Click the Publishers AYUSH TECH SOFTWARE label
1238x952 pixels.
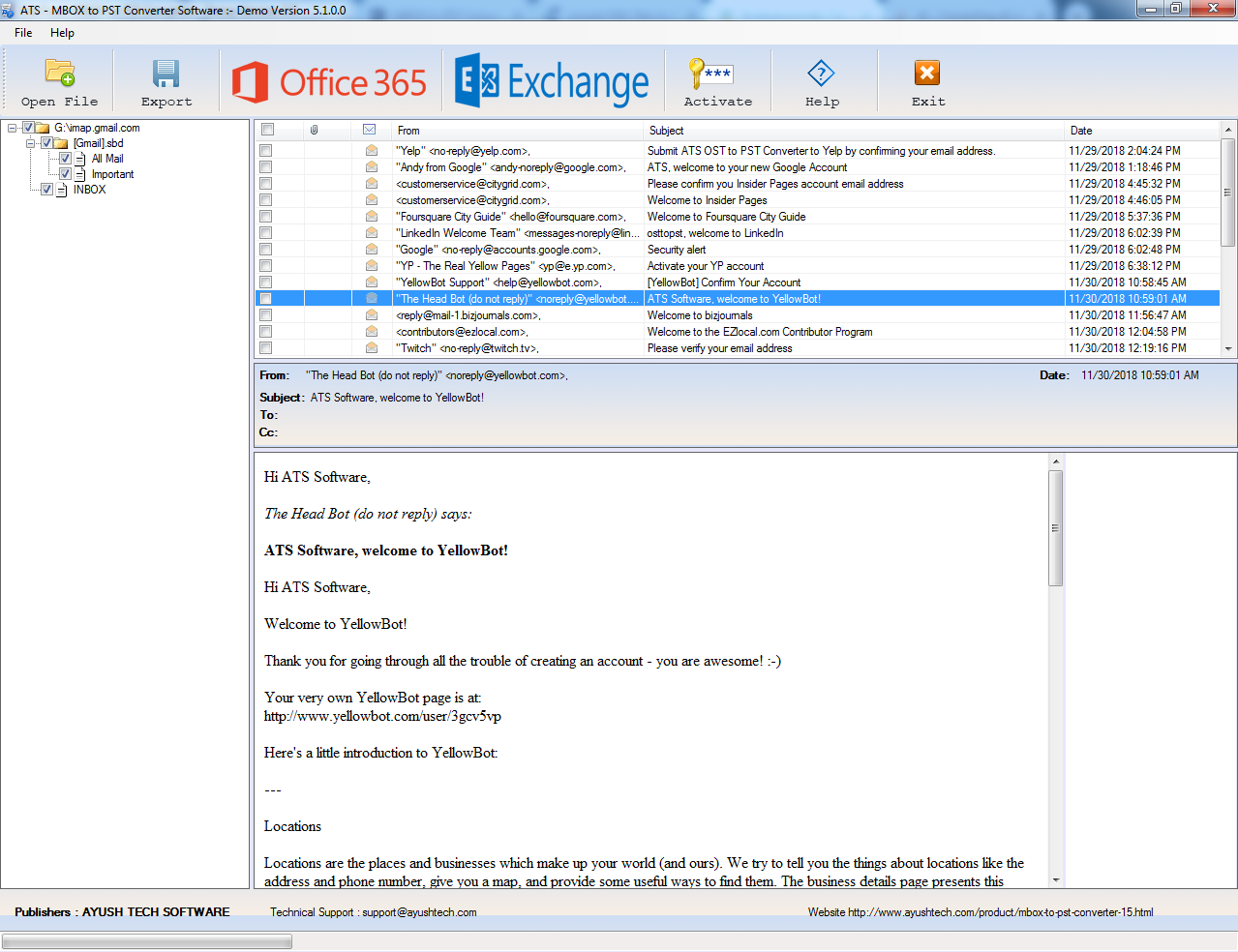pos(122,912)
